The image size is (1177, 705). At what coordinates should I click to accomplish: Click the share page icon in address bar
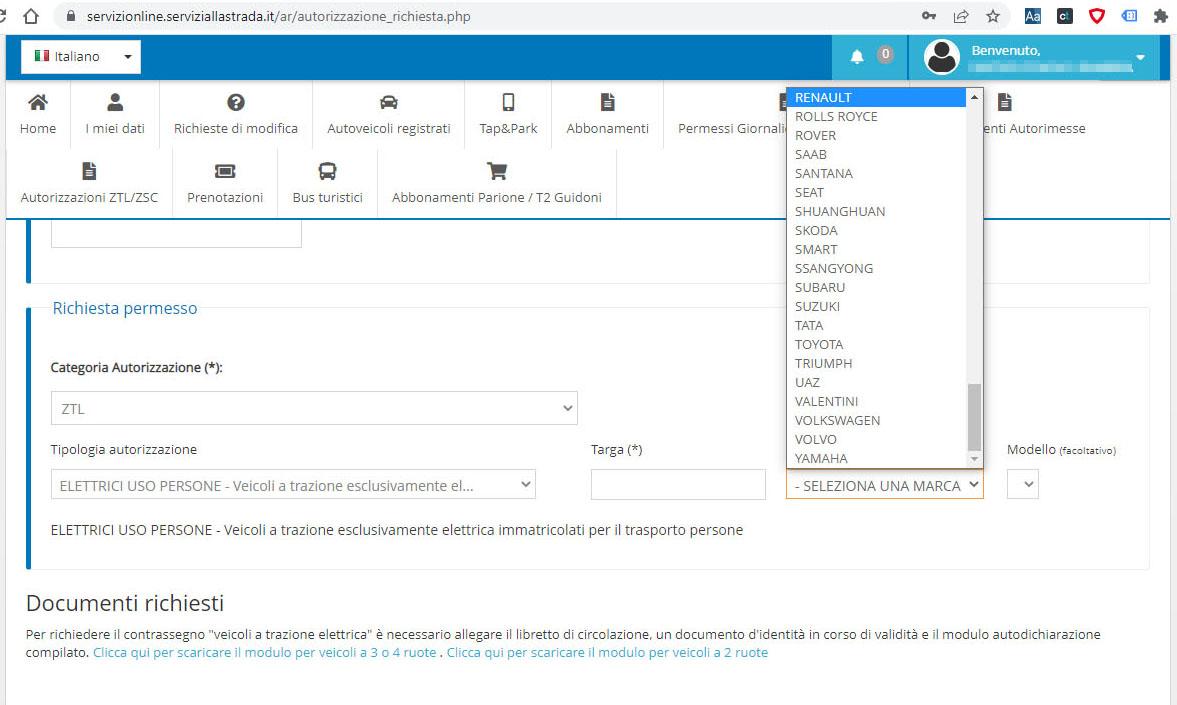[961, 16]
